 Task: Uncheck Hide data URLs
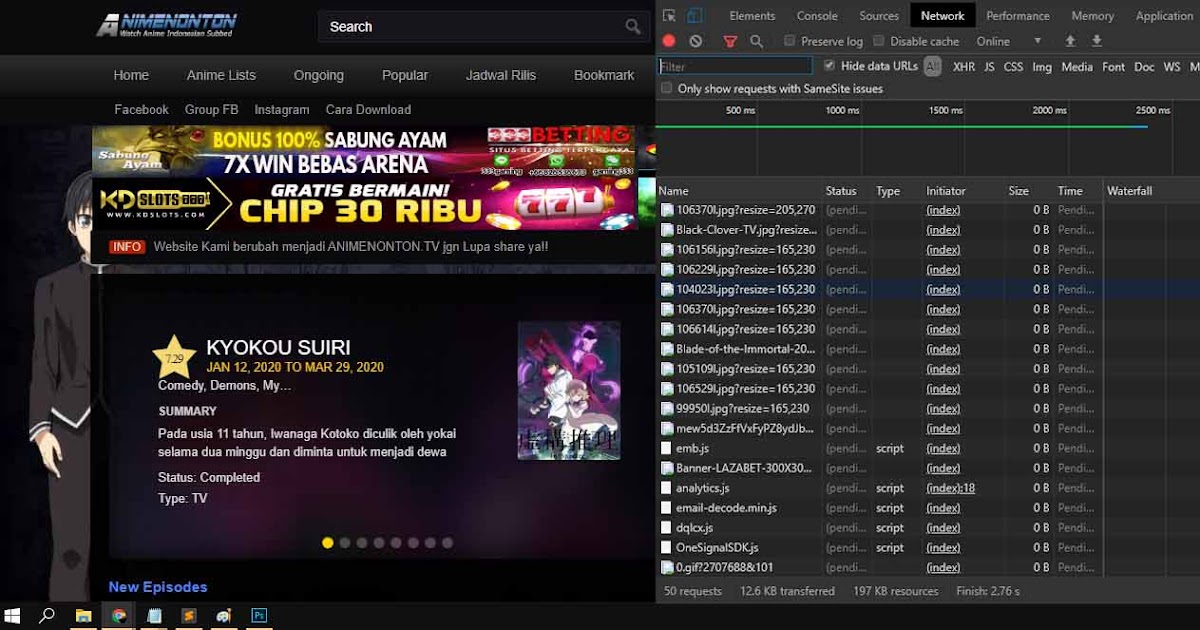(x=829, y=66)
